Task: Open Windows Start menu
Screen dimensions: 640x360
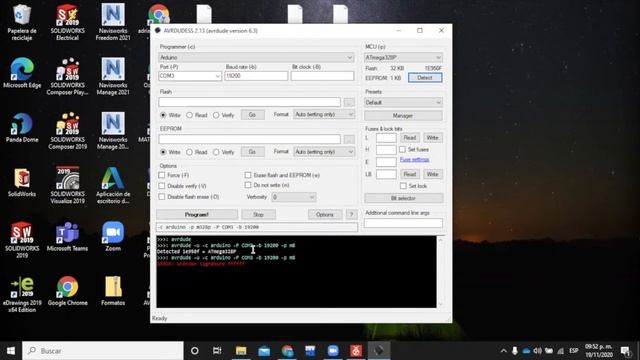Action: click(11, 351)
